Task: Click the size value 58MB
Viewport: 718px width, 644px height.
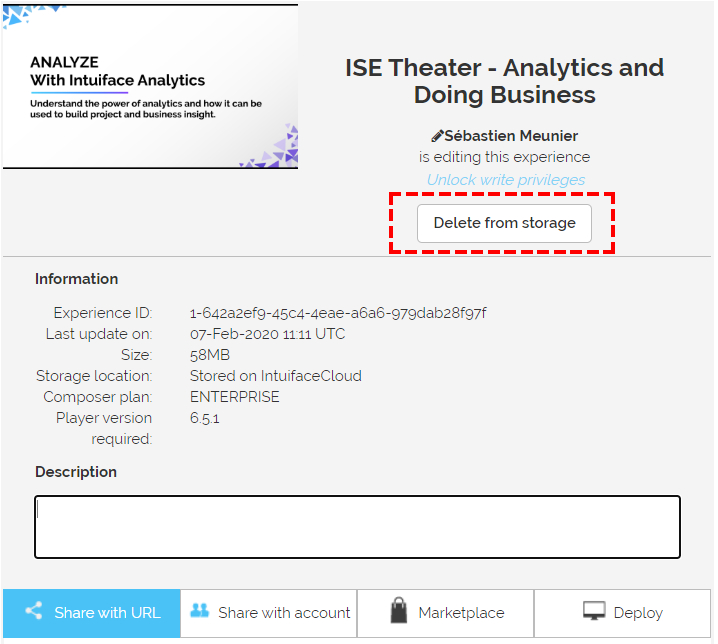Action: (x=210, y=355)
